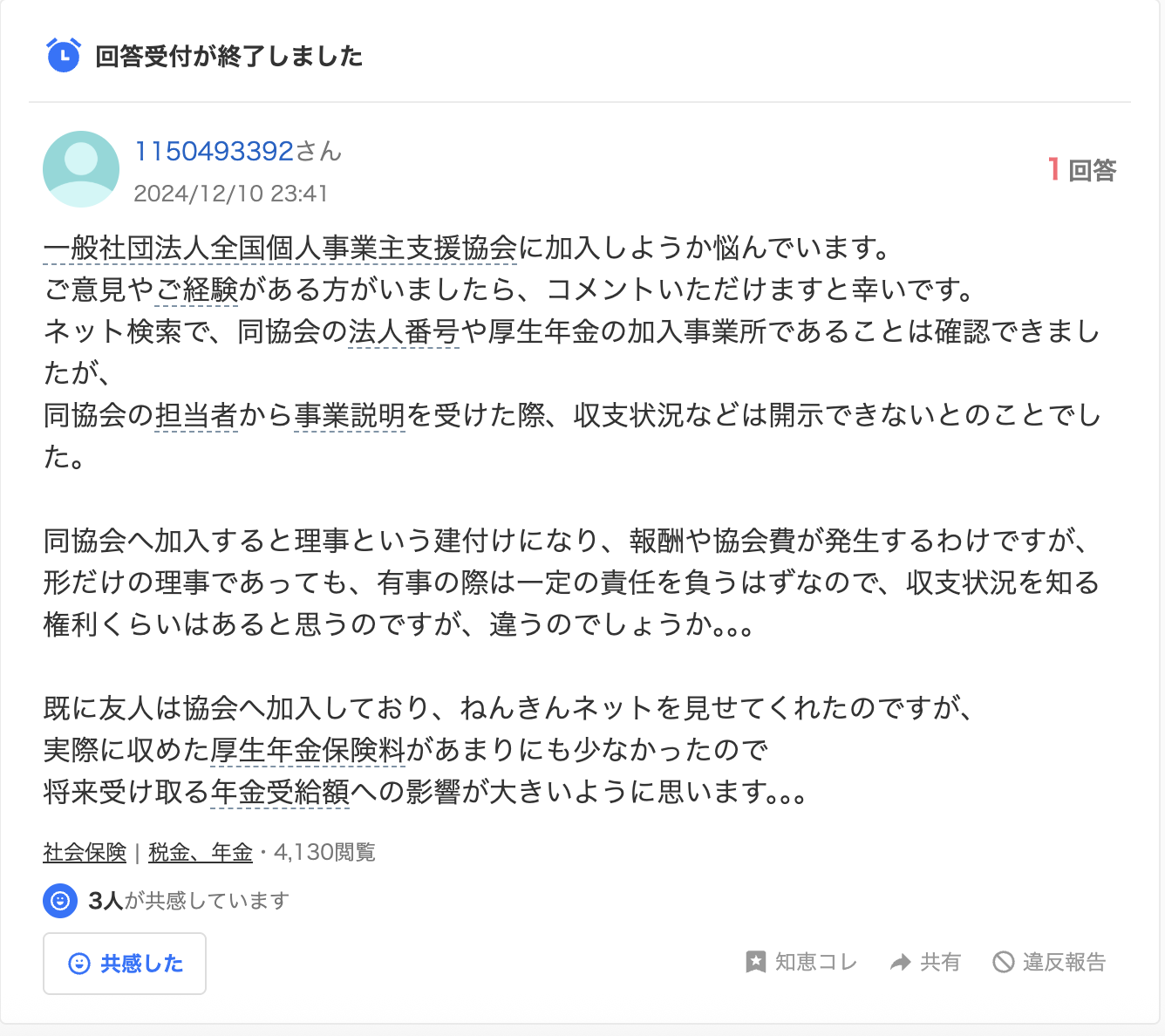Screen dimensions: 1165x1036
Task: Click the 違反報告 prohibition icon
Action: pos(1004,962)
